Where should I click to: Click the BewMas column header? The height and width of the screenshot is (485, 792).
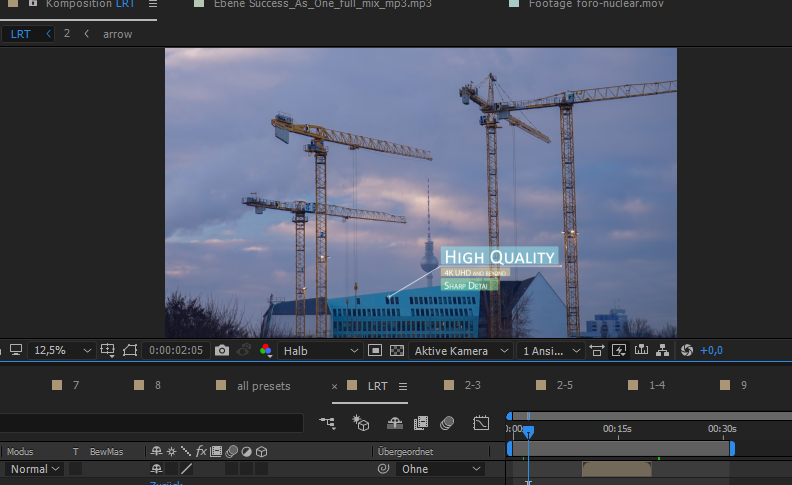point(107,451)
